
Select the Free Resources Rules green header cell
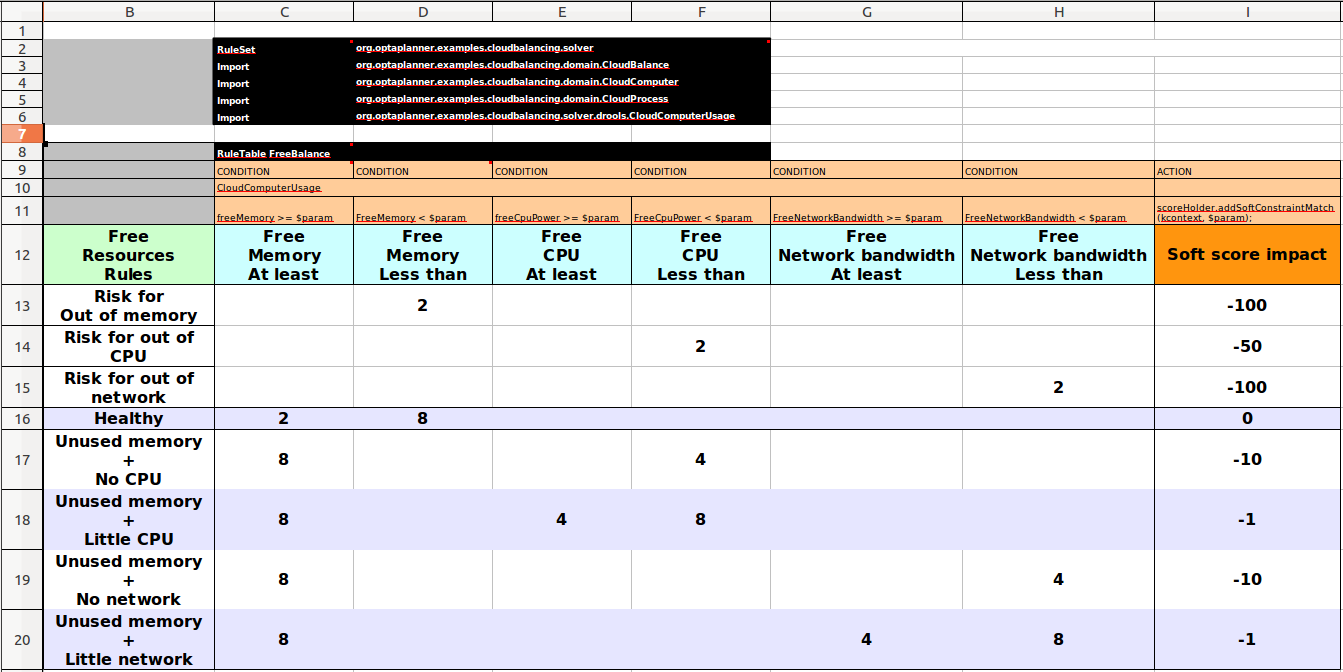click(128, 255)
